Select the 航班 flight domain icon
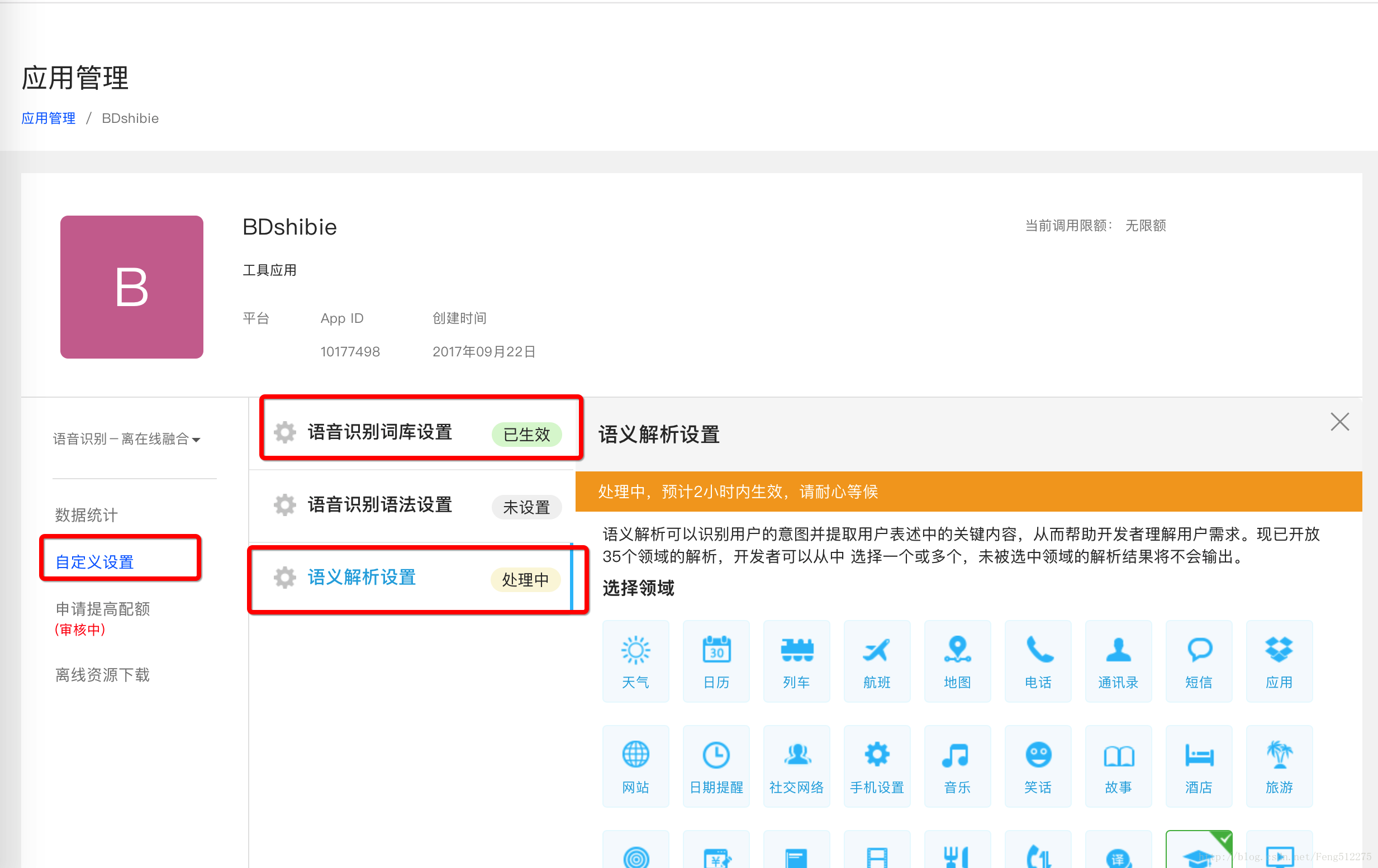This screenshot has width=1378, height=868. [x=877, y=661]
